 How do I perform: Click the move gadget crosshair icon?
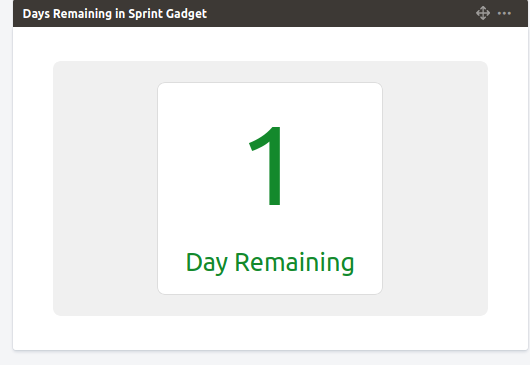click(483, 13)
